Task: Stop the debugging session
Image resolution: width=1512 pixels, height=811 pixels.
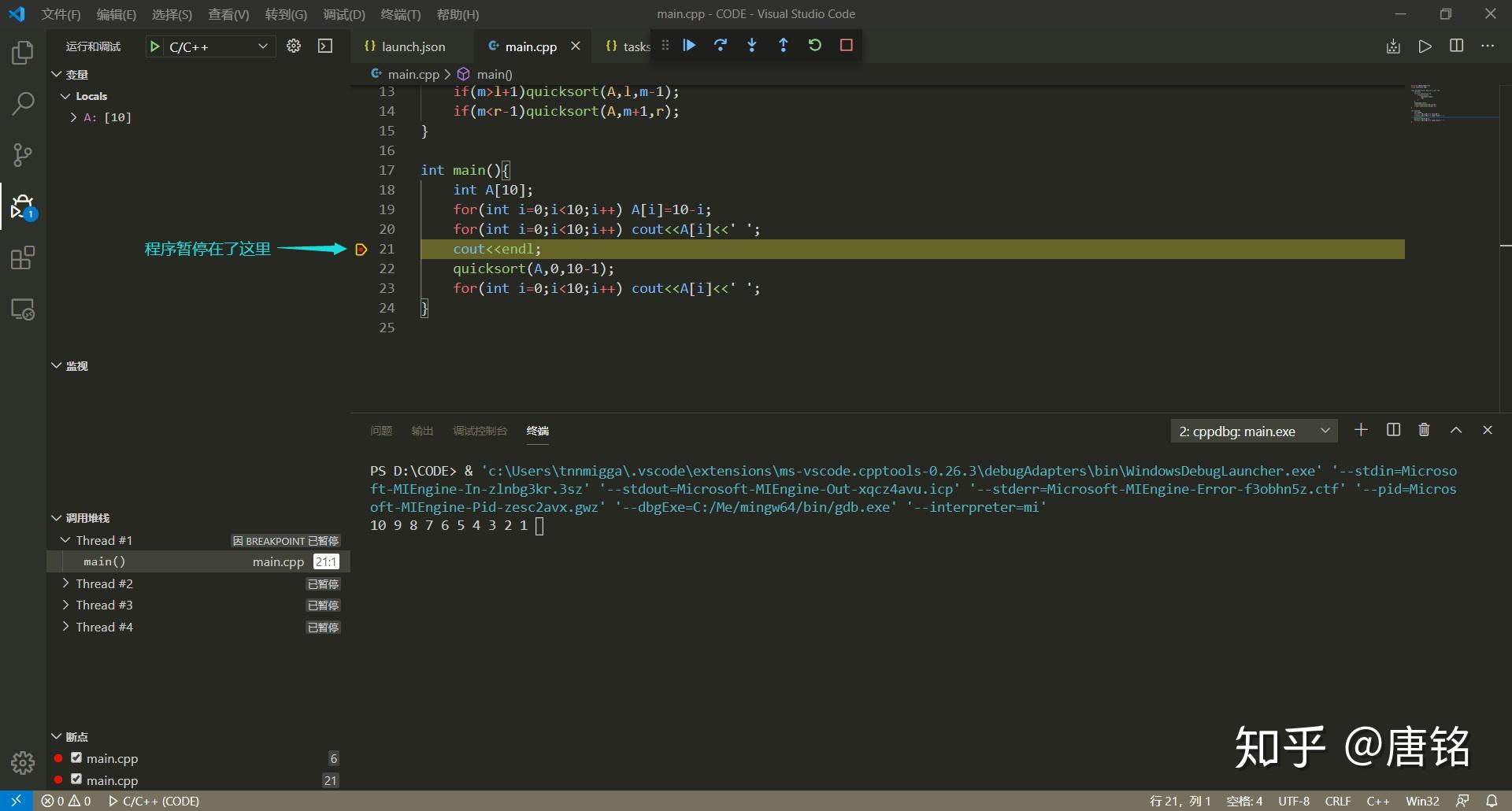Action: pyautogui.click(x=847, y=46)
